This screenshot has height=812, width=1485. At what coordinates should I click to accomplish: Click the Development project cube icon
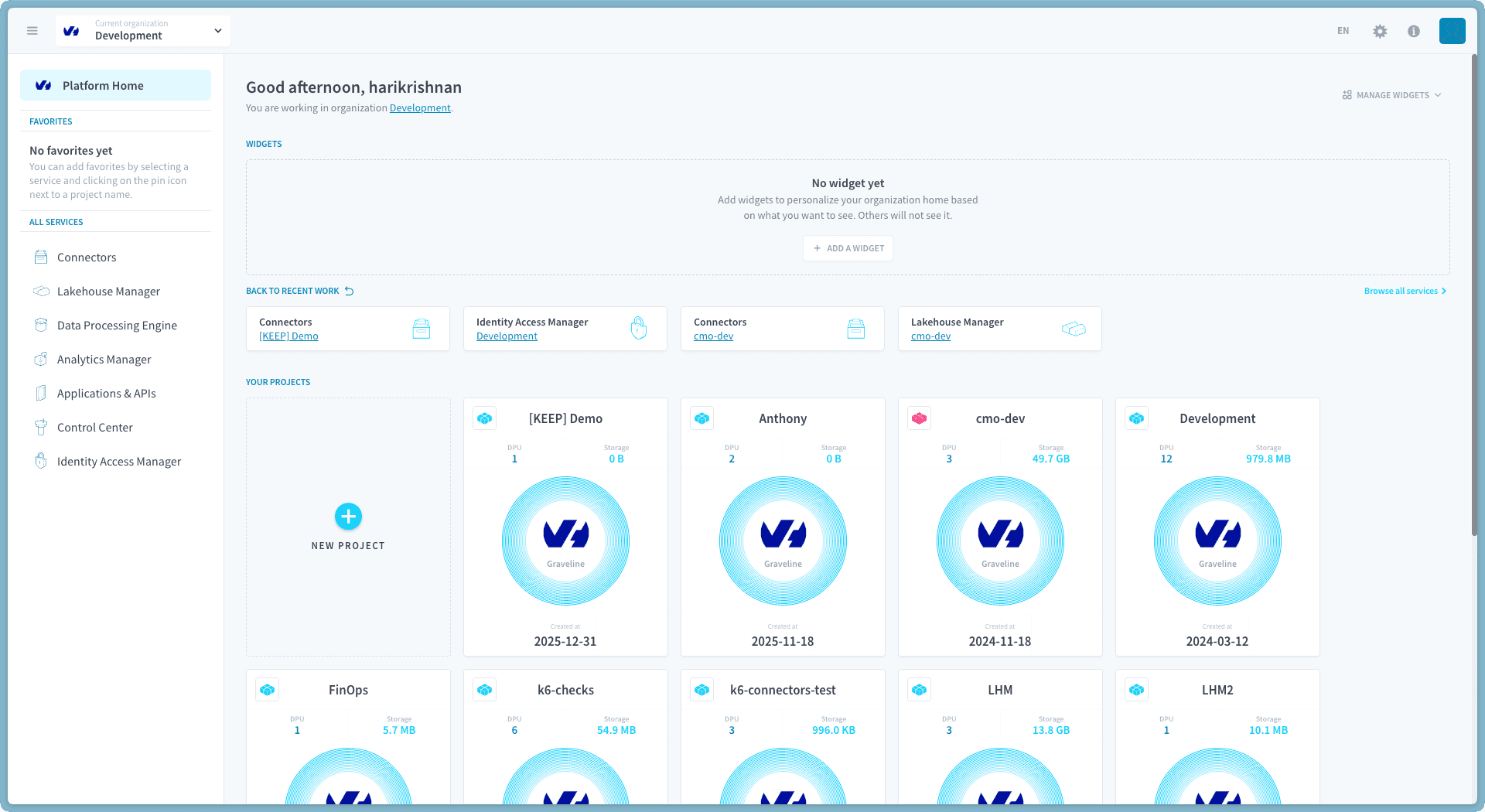1137,418
